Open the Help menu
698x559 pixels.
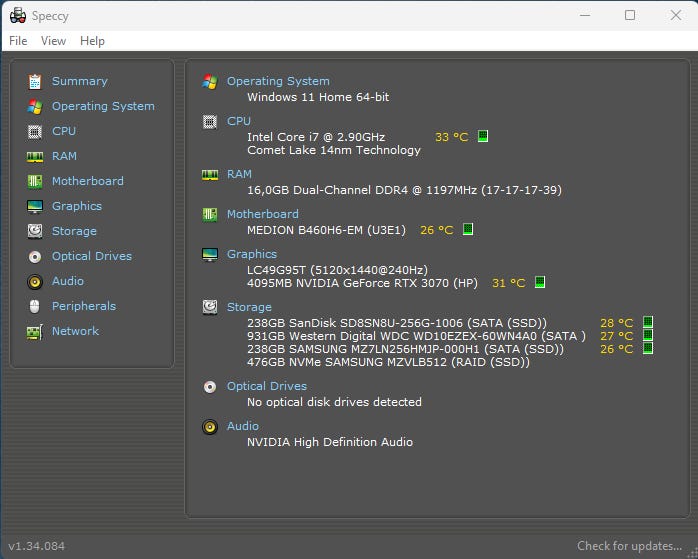[x=92, y=41]
